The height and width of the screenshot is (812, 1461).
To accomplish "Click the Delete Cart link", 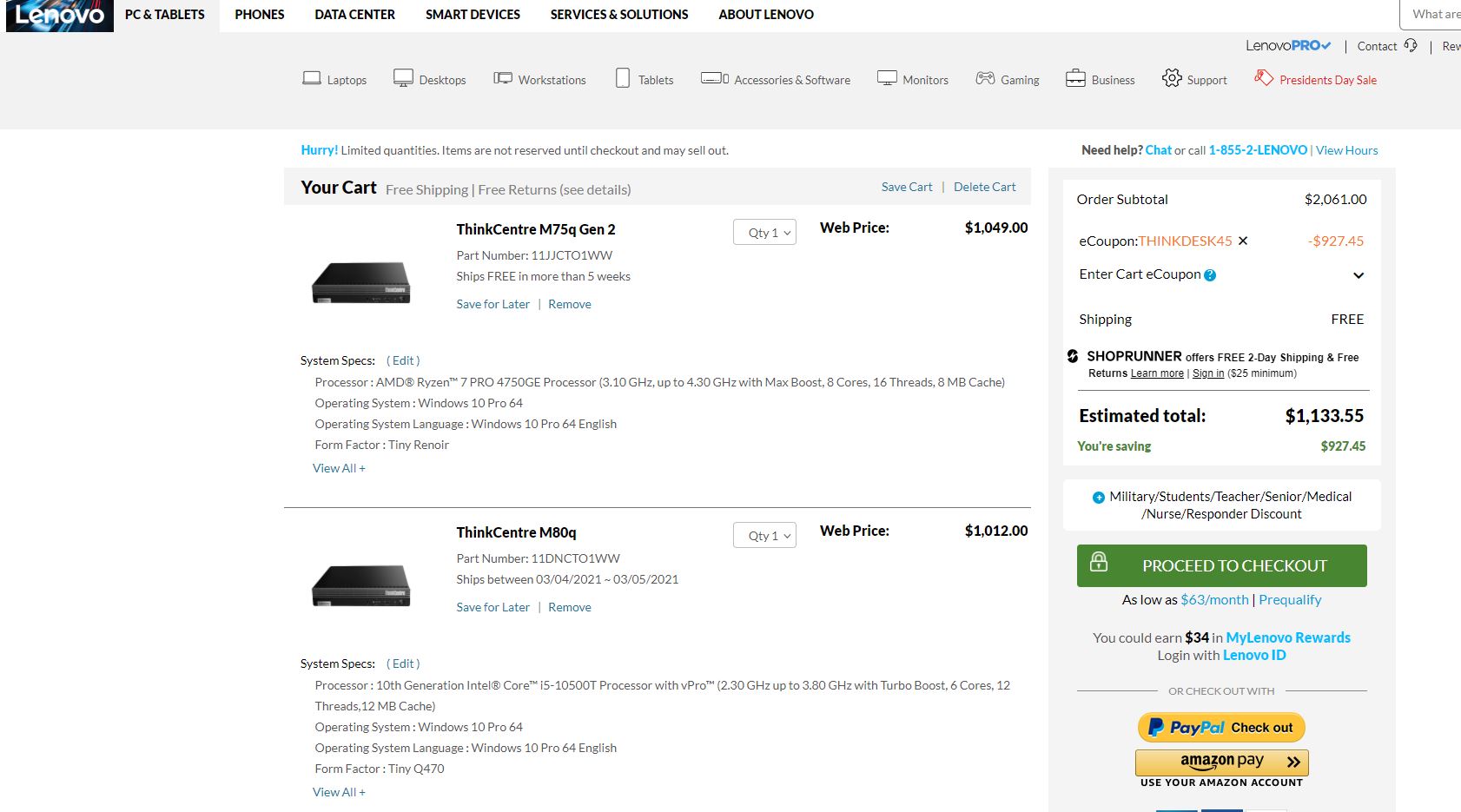I will pos(984,187).
